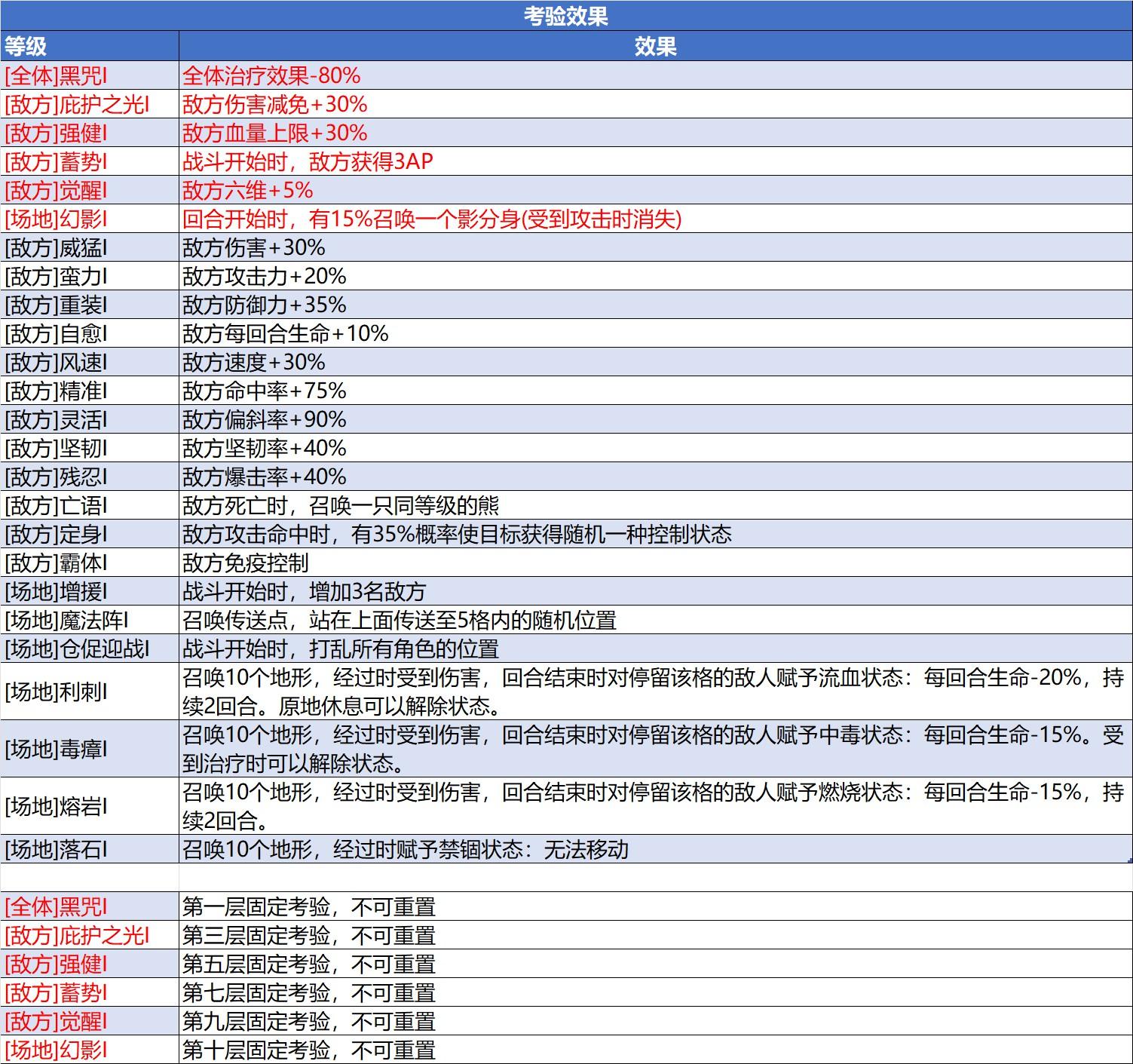Select the [敌方]亡语I cell

point(90,505)
